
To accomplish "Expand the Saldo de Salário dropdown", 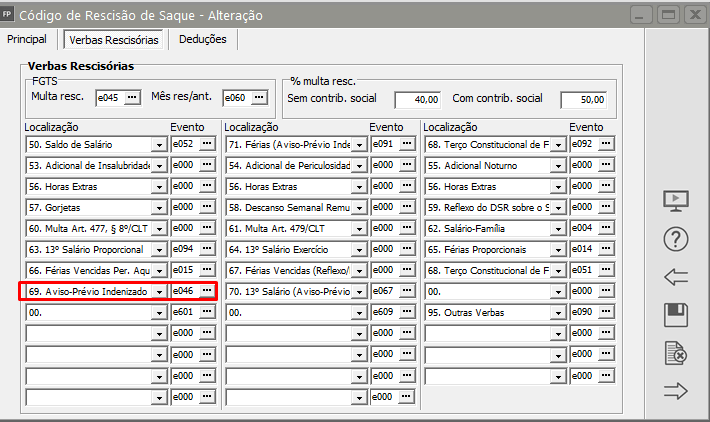I will click(x=159, y=144).
